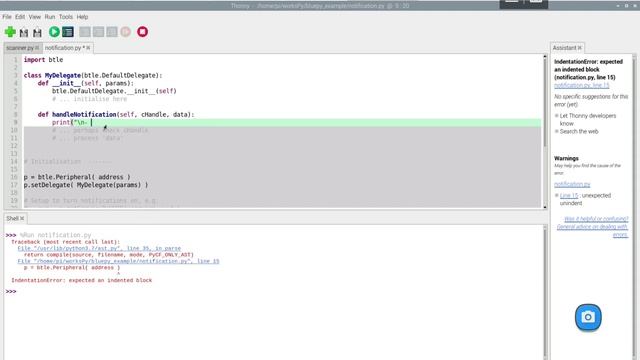Viewport: 640px width, 360px height.
Task: Click the Step into toolbar icon
Action: pyautogui.click(x=98, y=32)
